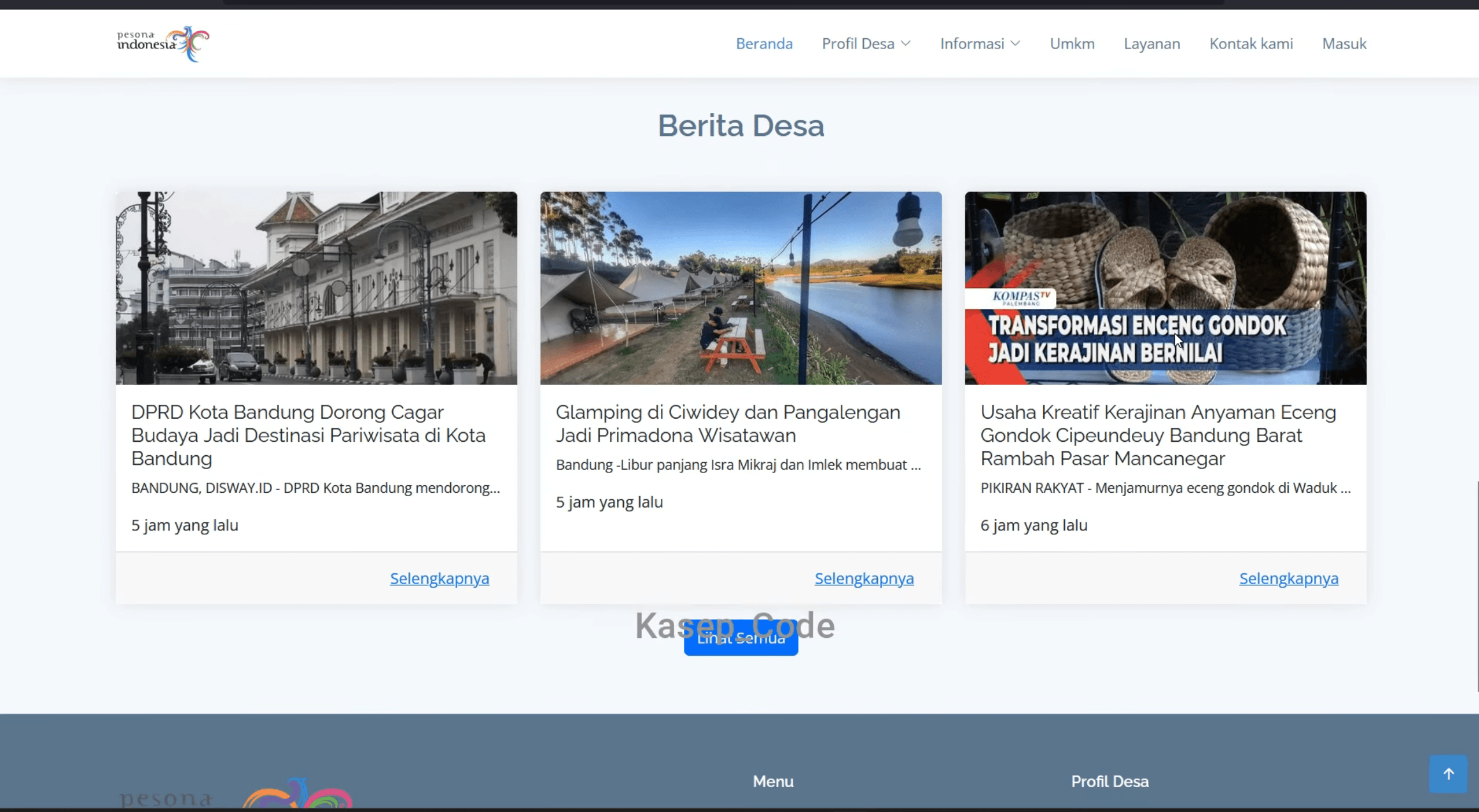The height and width of the screenshot is (812, 1479).
Task: Open Selengkapnya link for DPRD Kota Bandung article
Action: pyautogui.click(x=439, y=578)
